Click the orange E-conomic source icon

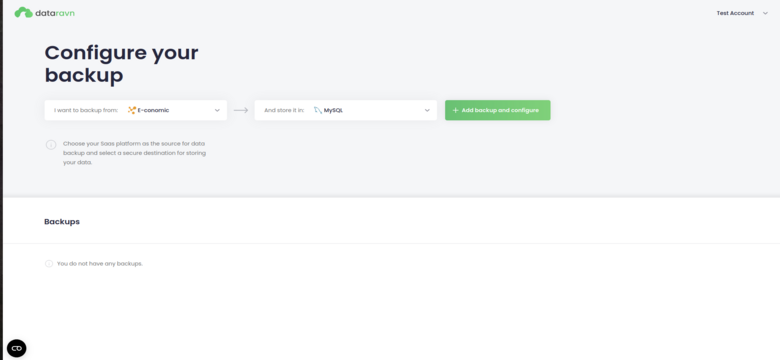click(x=132, y=110)
